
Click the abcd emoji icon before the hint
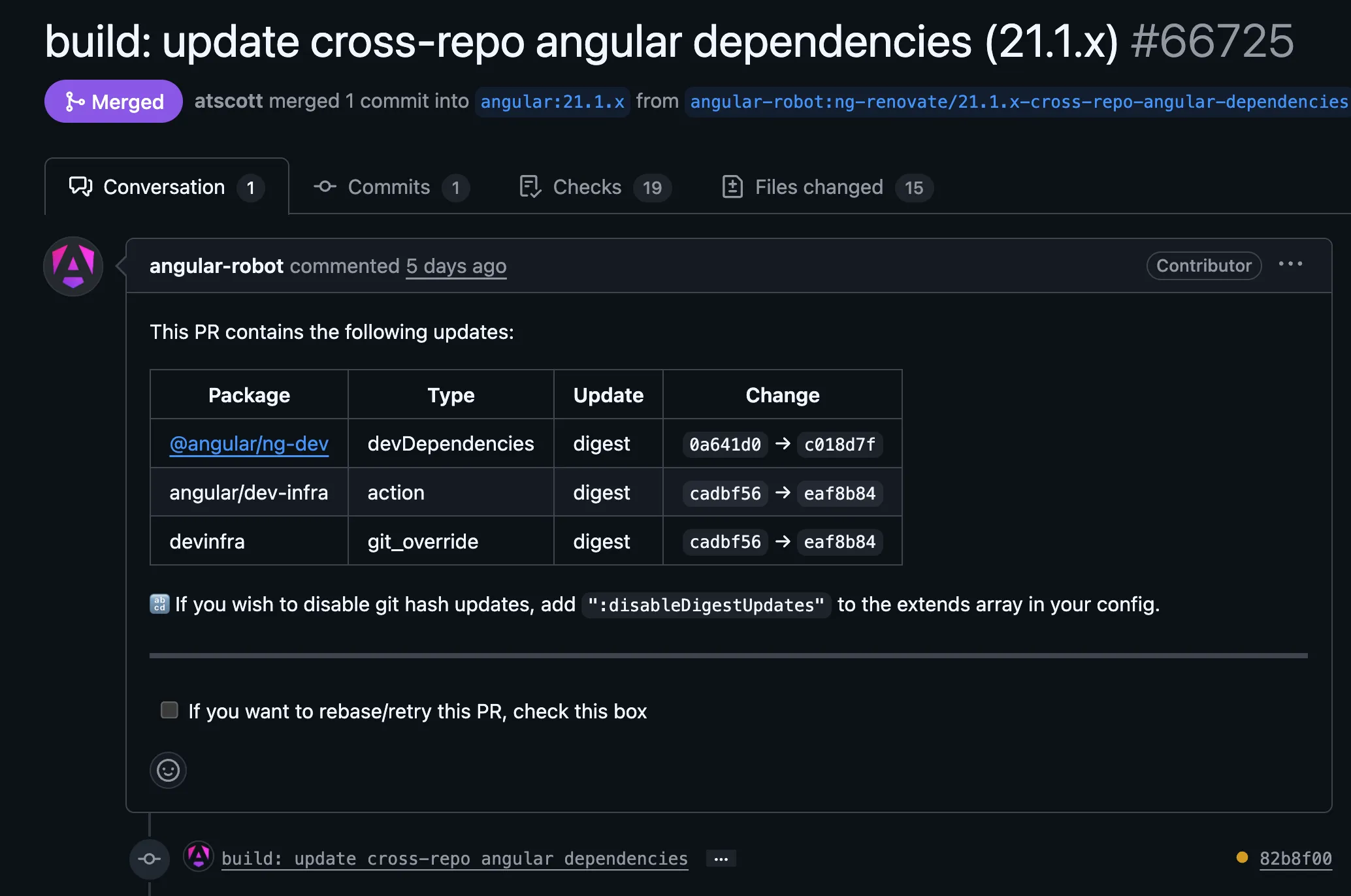[159, 604]
